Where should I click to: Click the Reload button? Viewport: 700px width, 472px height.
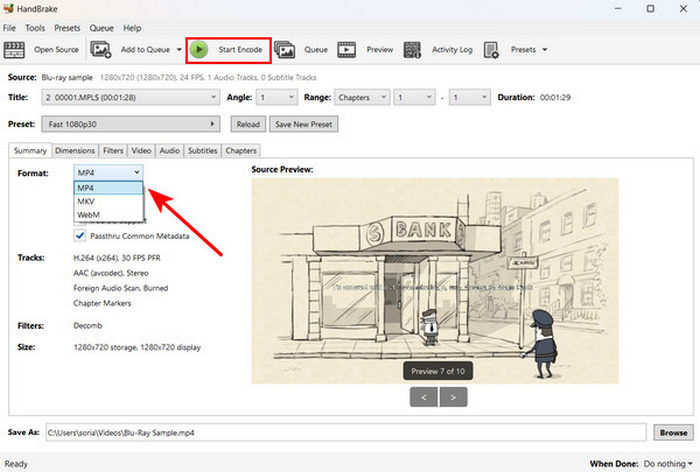248,124
